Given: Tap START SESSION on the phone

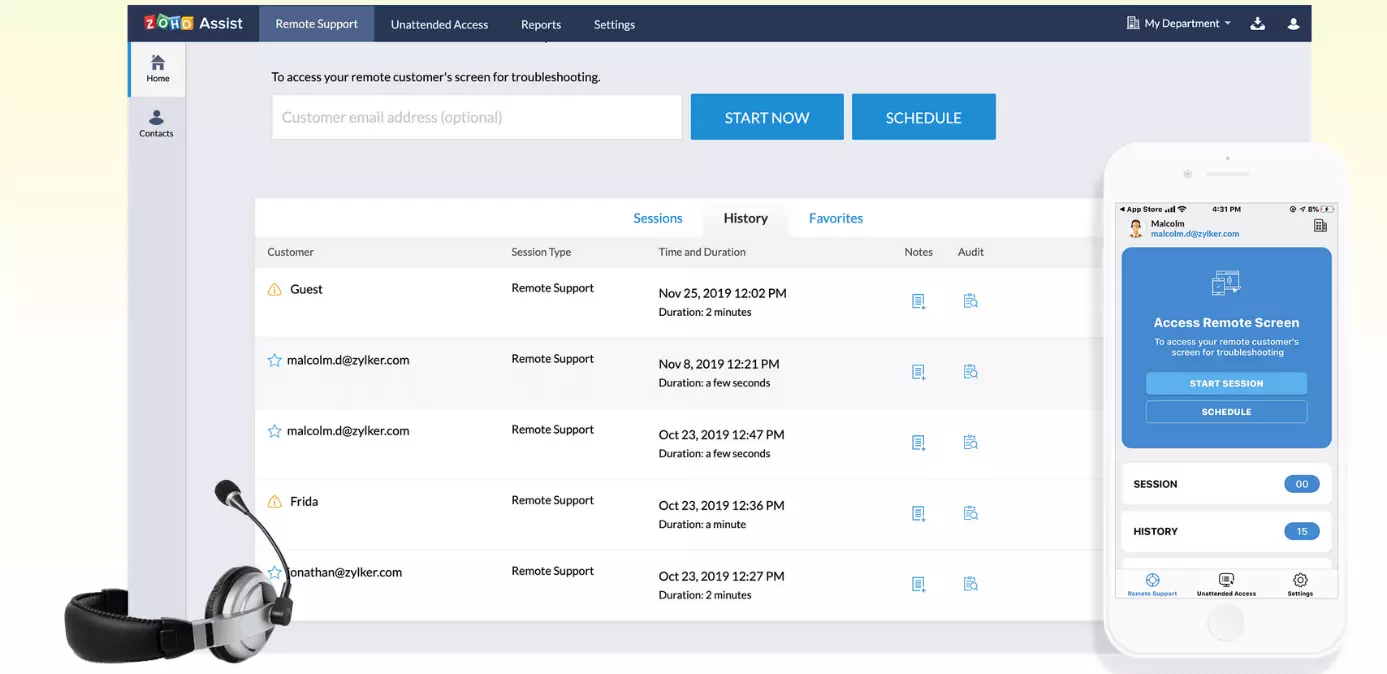Looking at the screenshot, I should tap(1226, 383).
